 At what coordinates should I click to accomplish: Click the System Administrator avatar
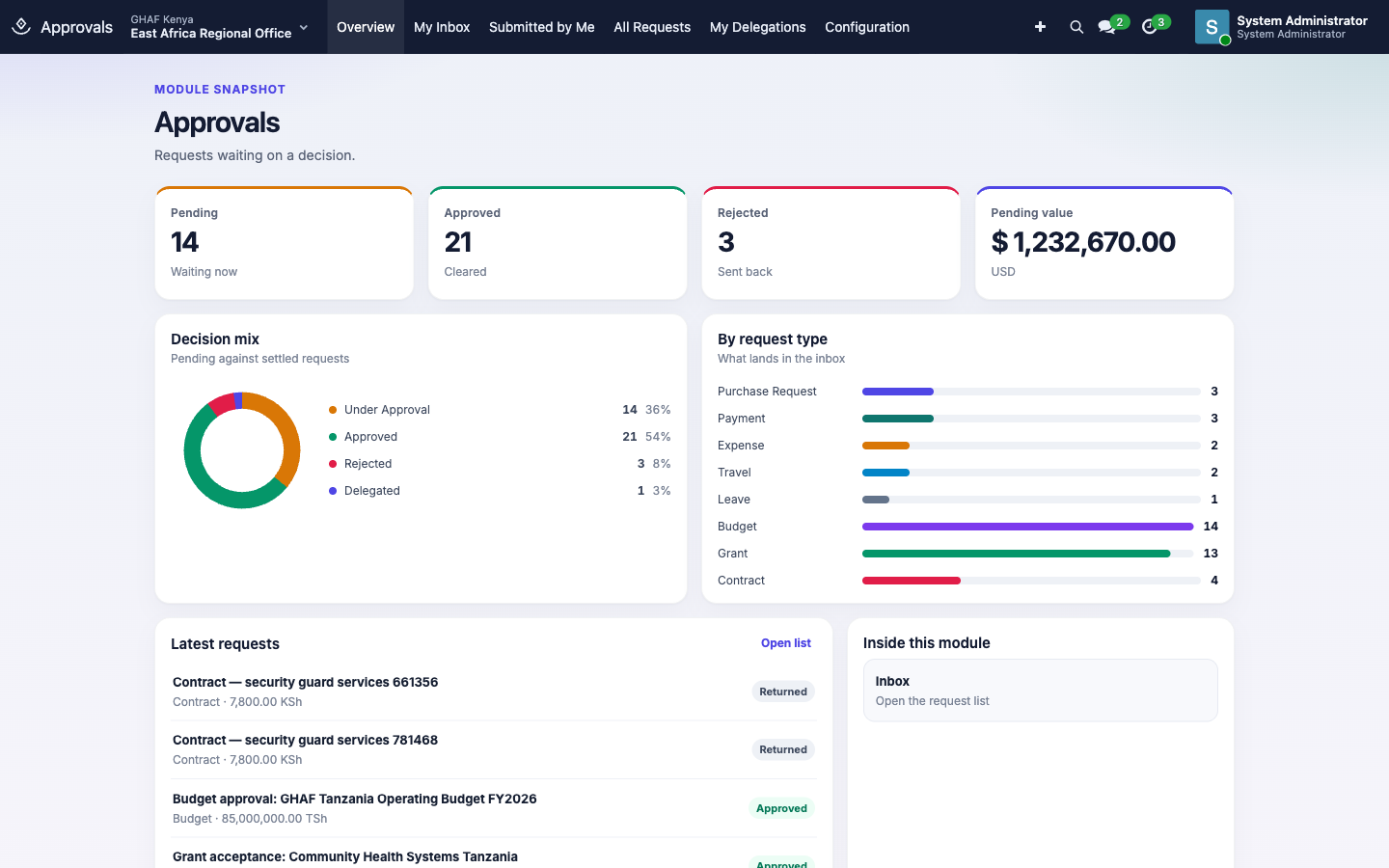coord(1212,27)
